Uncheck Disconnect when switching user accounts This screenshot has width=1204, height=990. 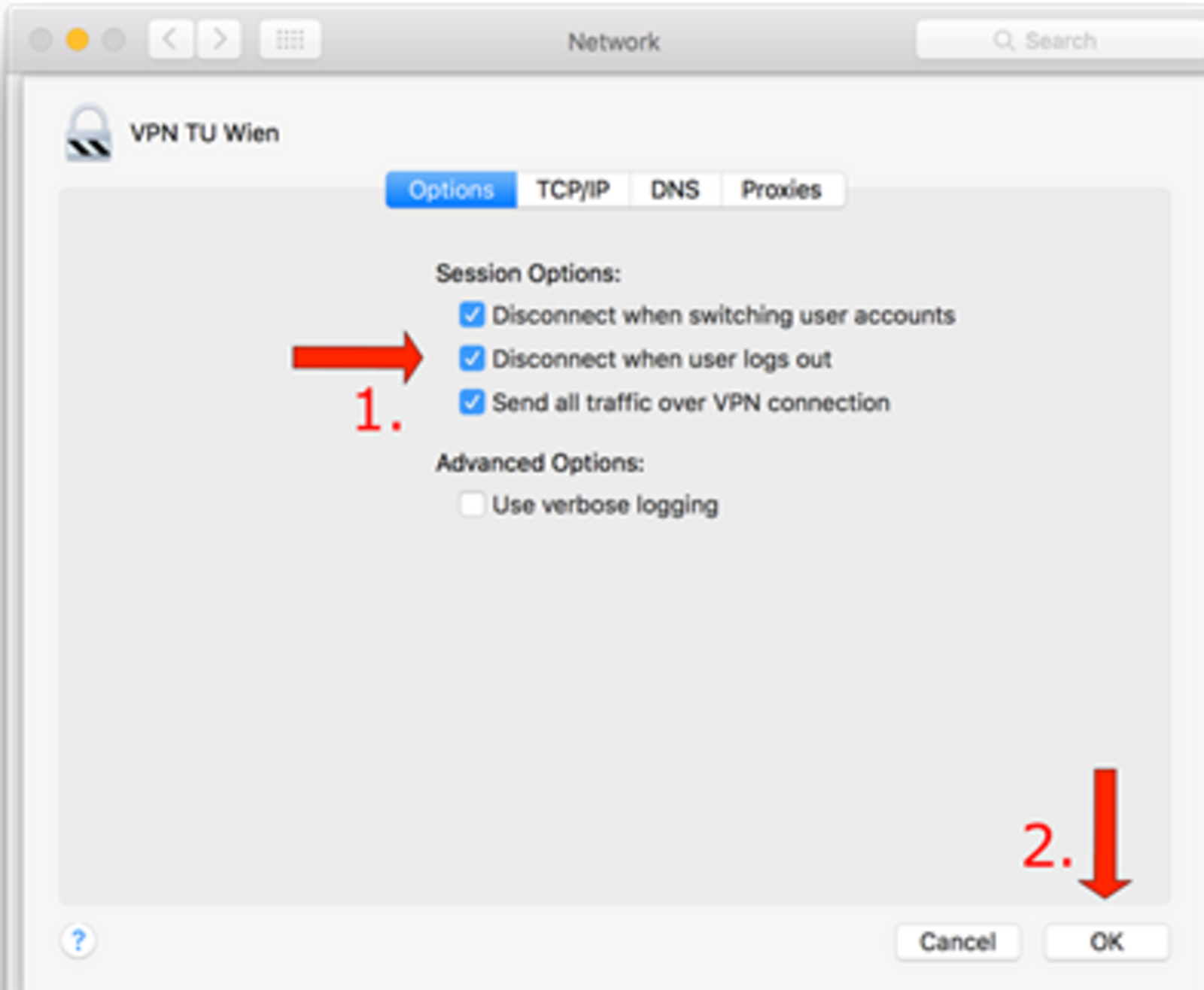pos(472,314)
